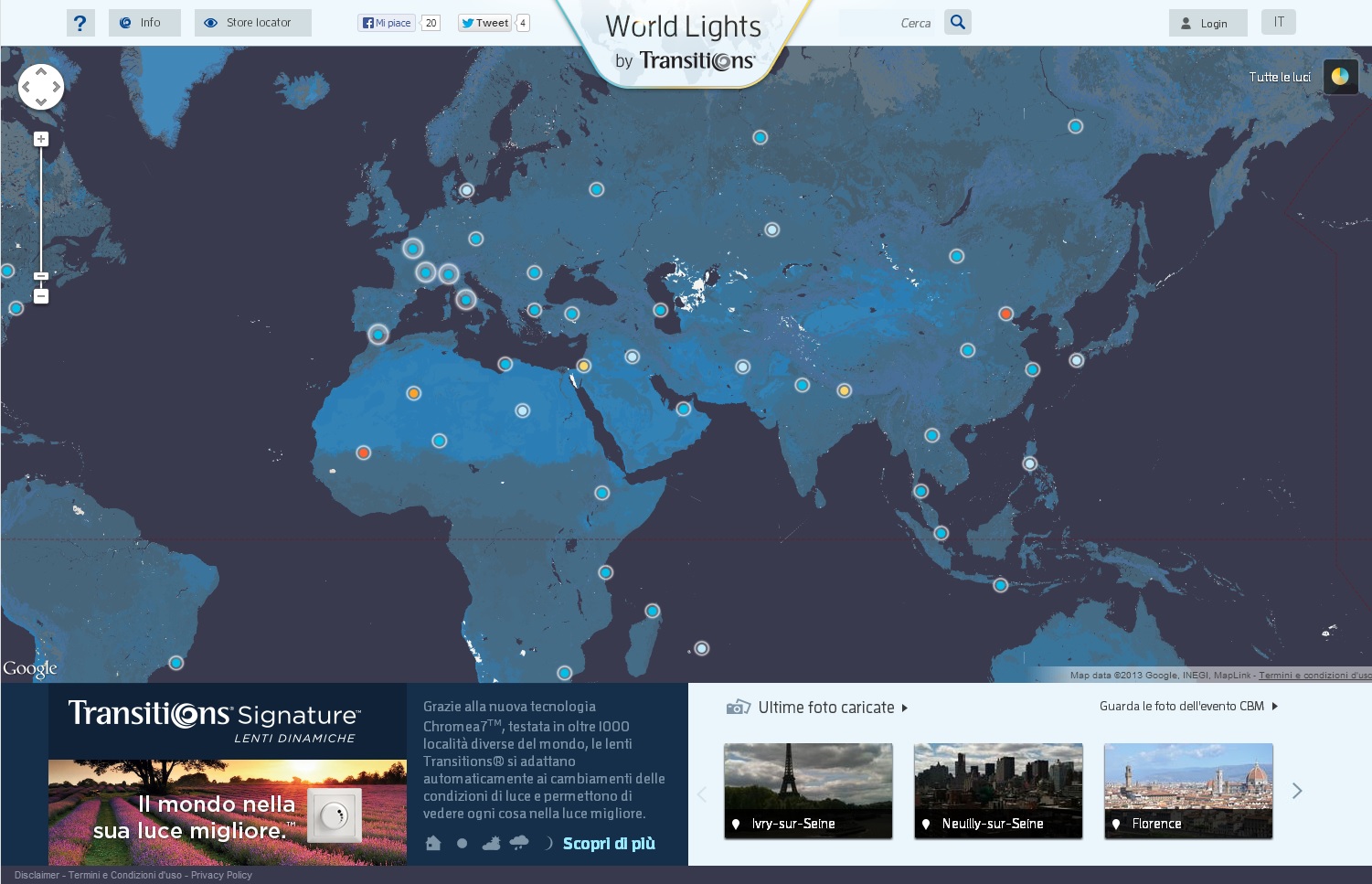Click the house icon in the banner
This screenshot has width=1372, height=884.
(x=433, y=843)
